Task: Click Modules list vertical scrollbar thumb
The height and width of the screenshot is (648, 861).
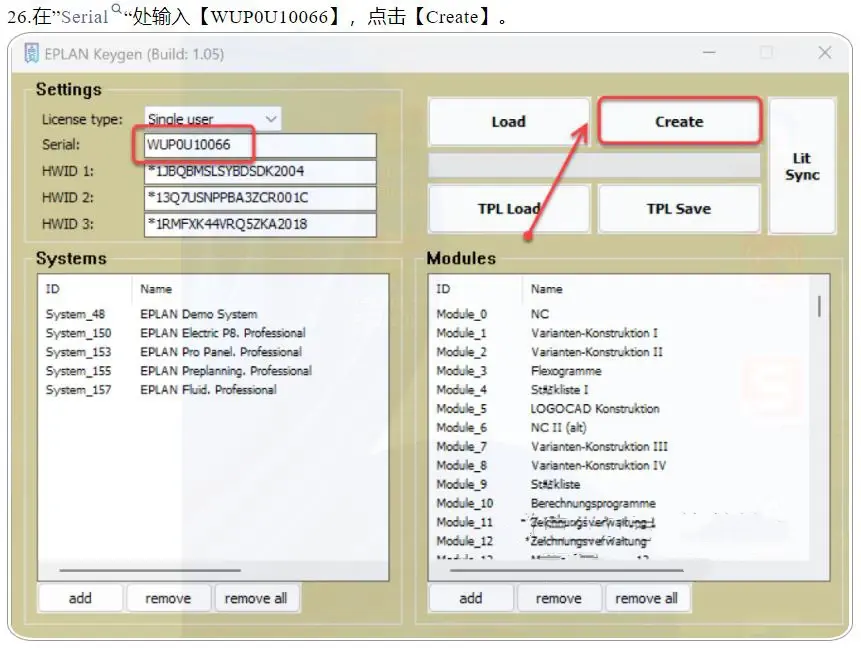Action: coord(819,306)
